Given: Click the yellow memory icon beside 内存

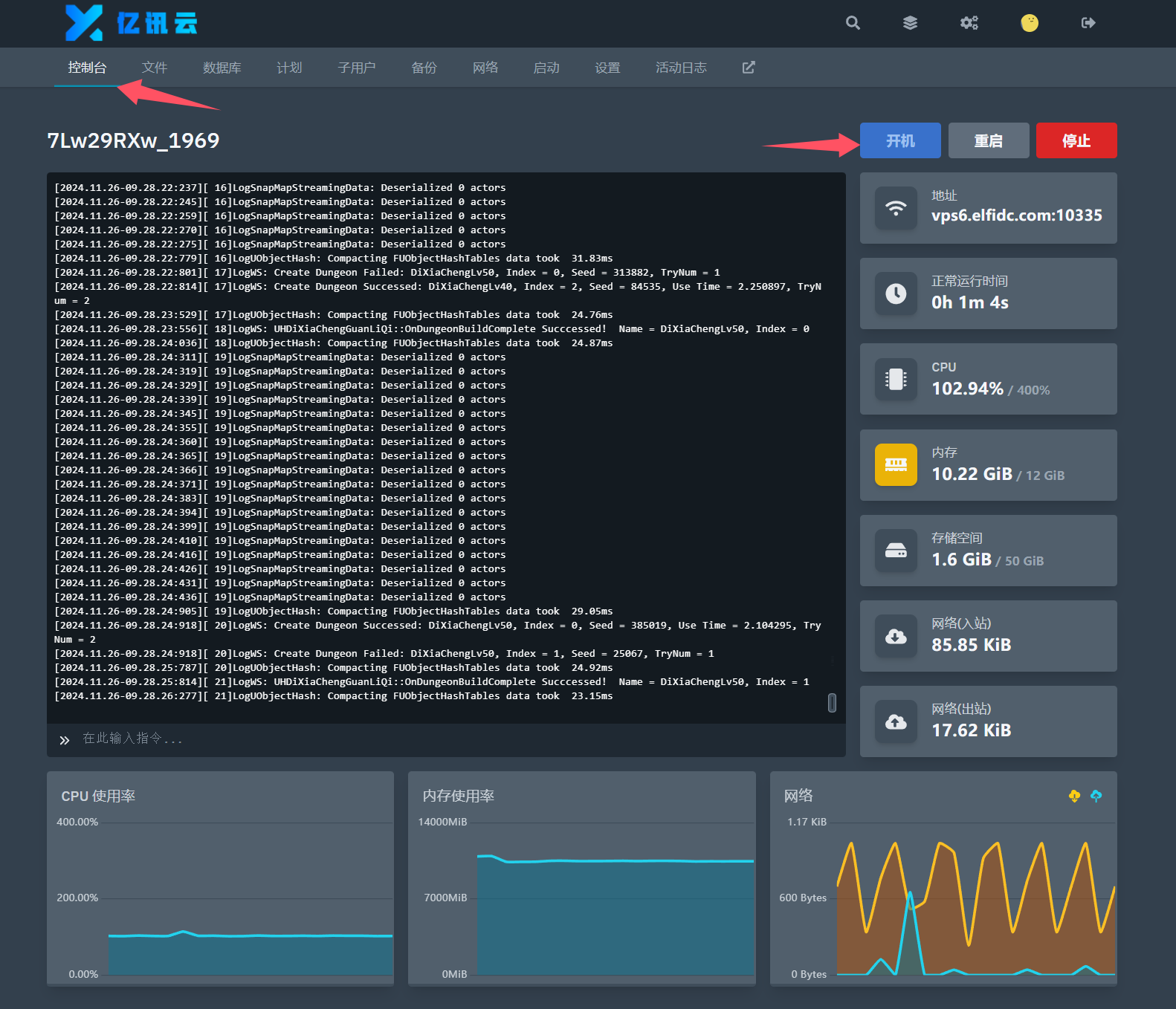Looking at the screenshot, I should point(896,464).
